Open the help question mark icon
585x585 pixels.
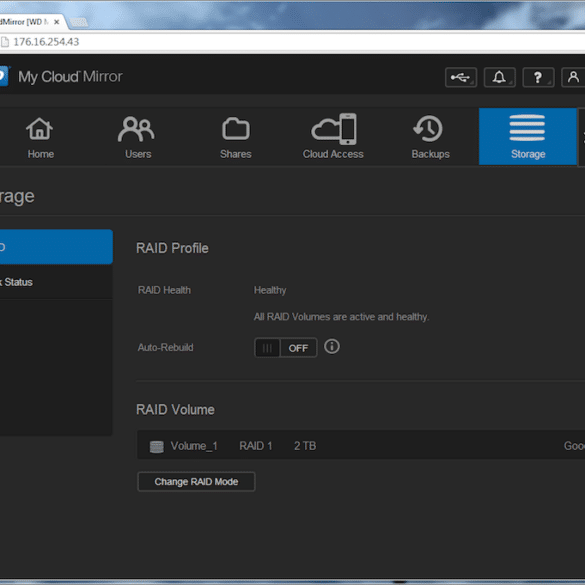pyautogui.click(x=538, y=77)
